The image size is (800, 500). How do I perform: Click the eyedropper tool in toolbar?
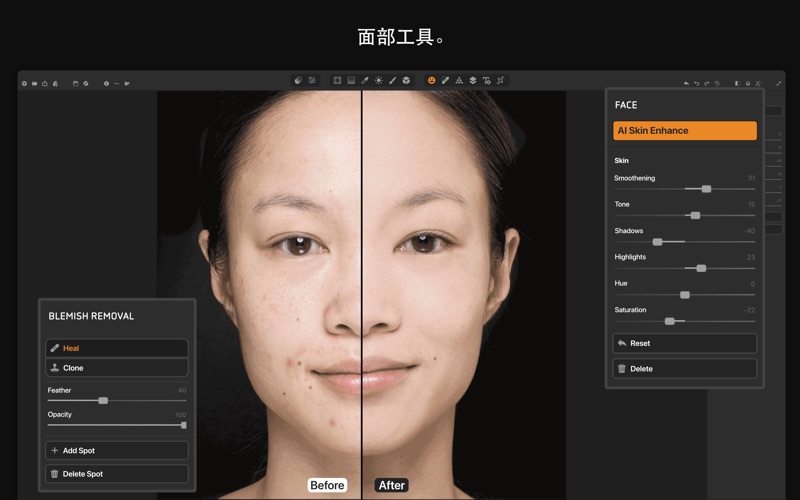[x=365, y=80]
